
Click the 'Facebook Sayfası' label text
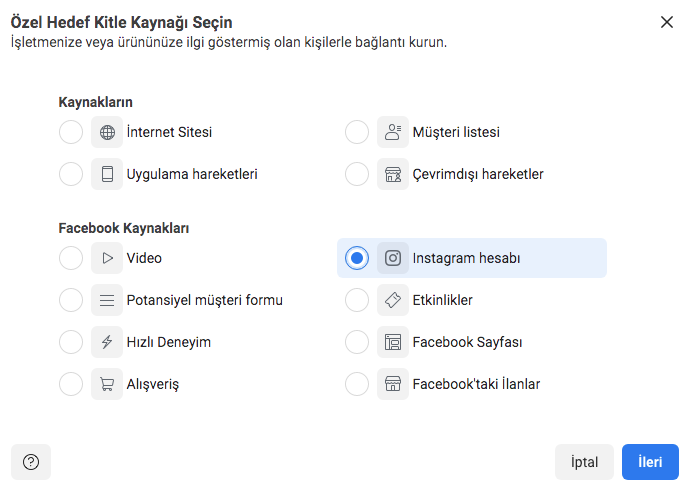[468, 342]
